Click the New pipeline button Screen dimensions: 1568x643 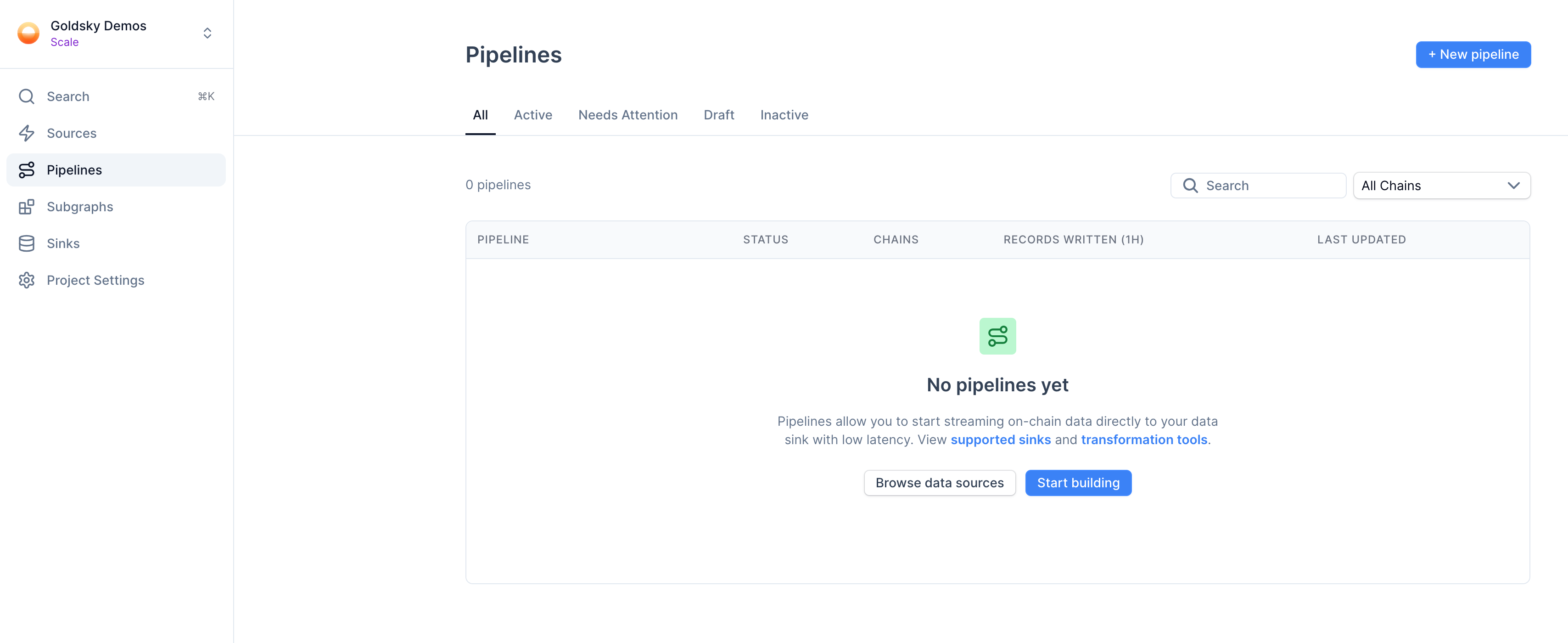(x=1473, y=55)
